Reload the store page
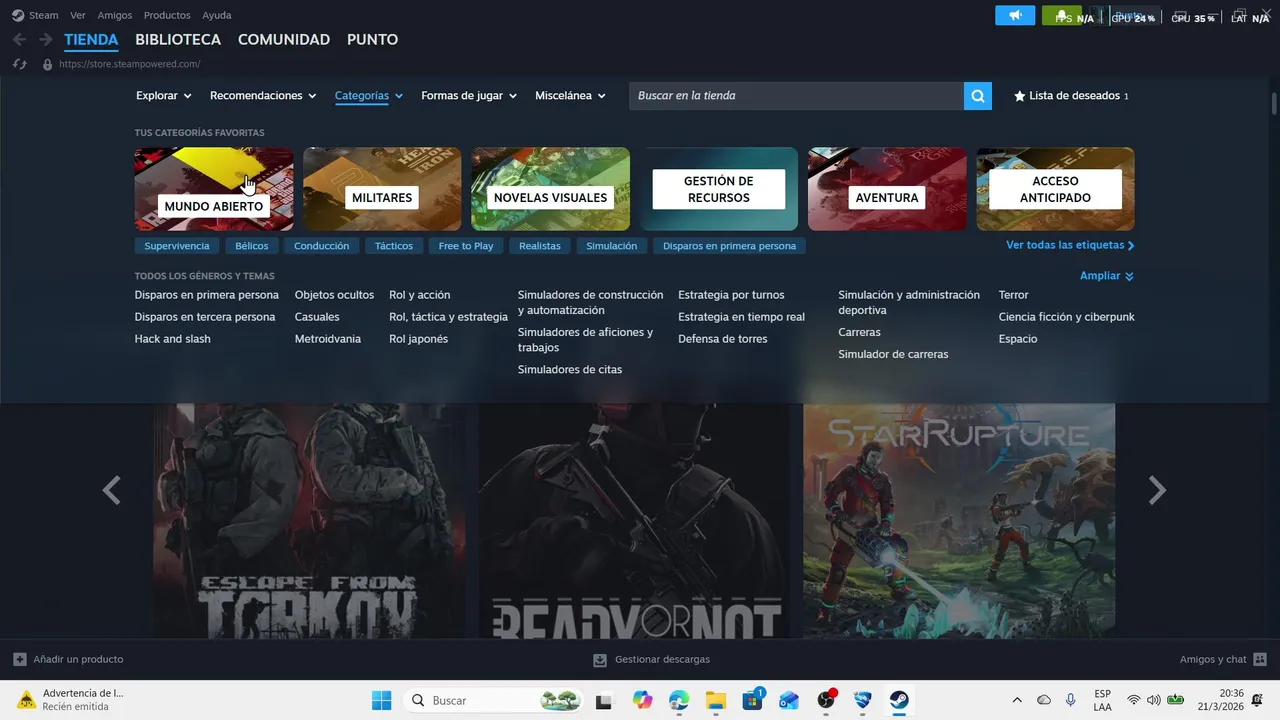 click(x=19, y=64)
